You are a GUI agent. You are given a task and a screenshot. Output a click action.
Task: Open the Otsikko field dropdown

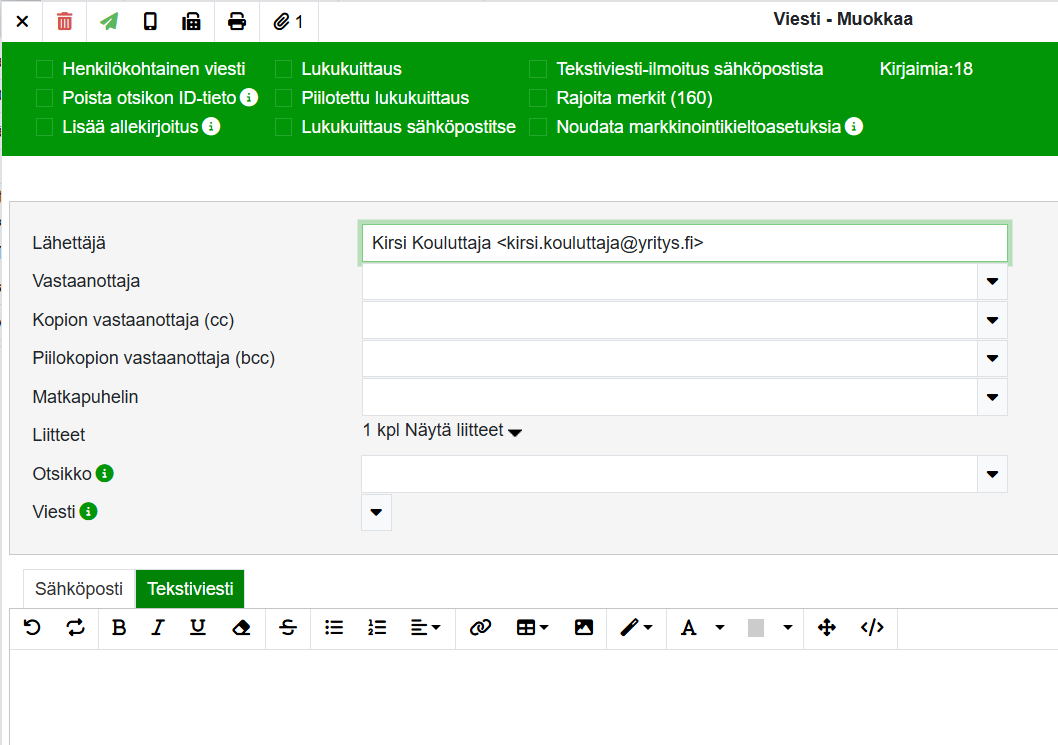click(x=992, y=474)
